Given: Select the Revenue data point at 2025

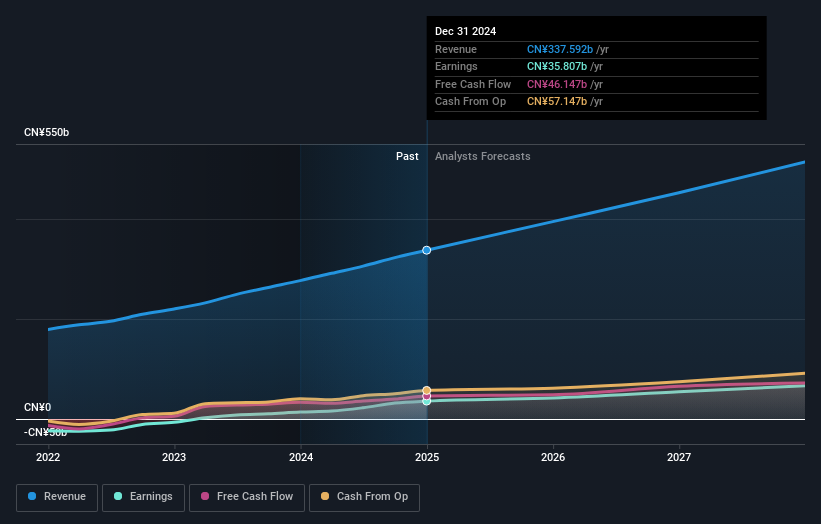Looking at the screenshot, I should (x=427, y=250).
